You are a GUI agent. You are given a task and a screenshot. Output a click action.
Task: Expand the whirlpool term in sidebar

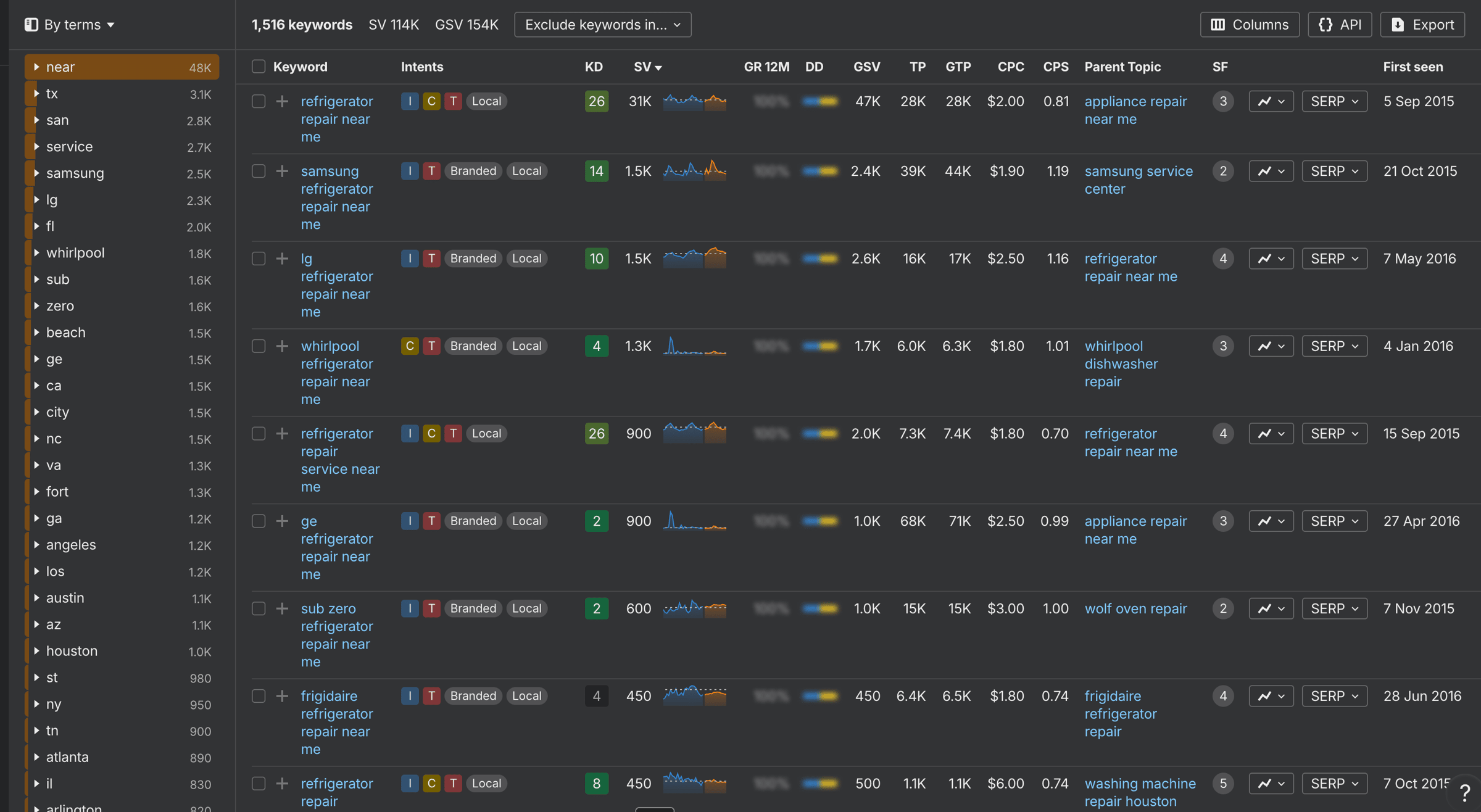[x=37, y=253]
